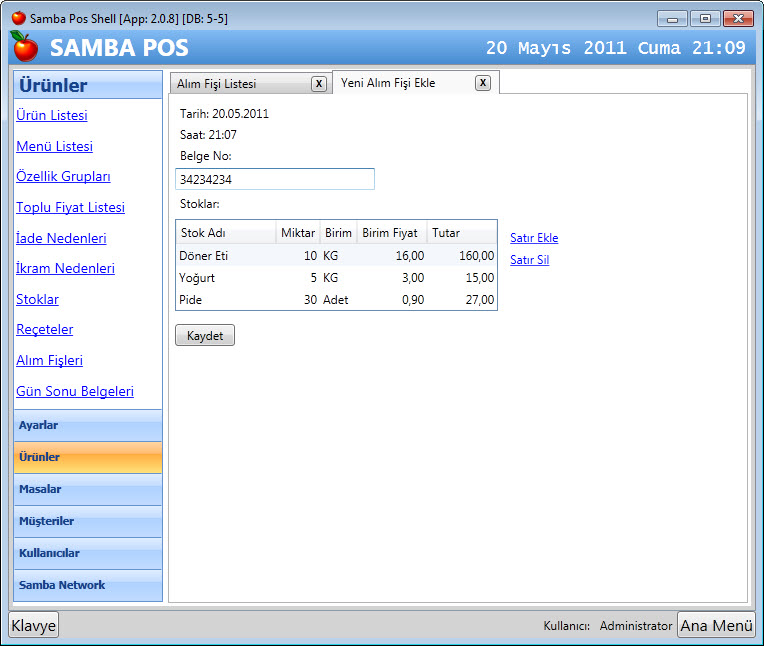Open the Klavye on-screen keyboard

tap(34, 626)
